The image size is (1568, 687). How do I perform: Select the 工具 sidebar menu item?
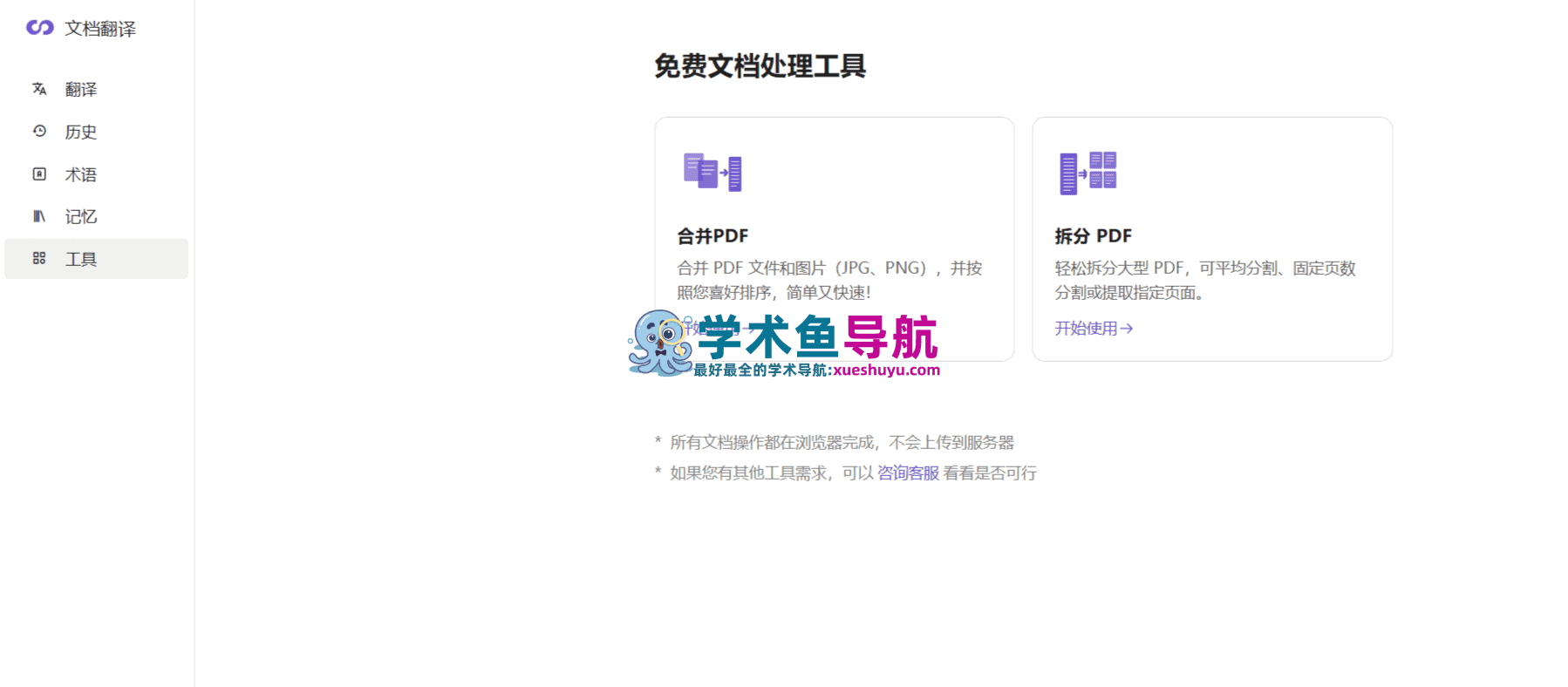[96, 259]
